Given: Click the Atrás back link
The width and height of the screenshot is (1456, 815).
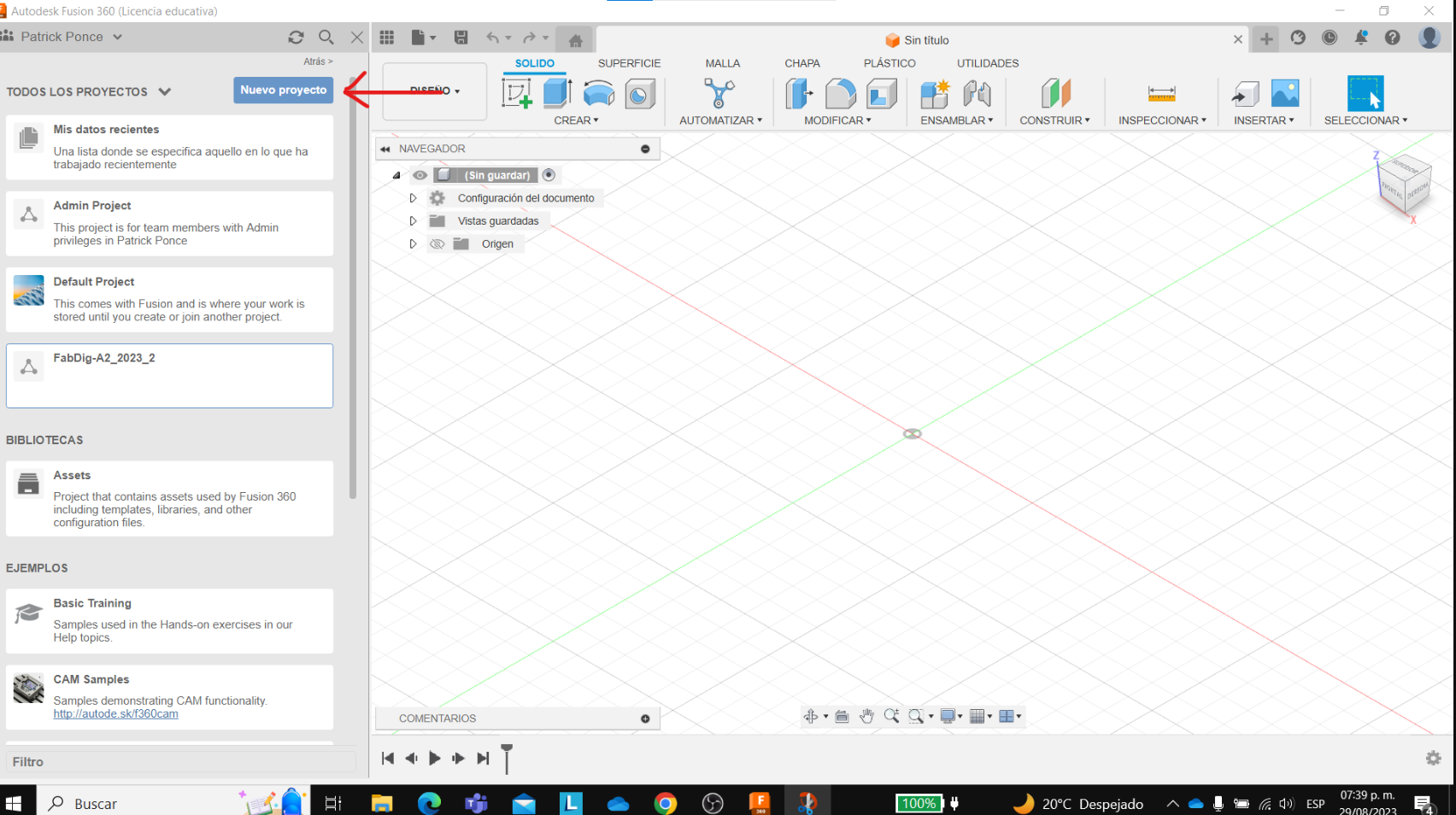Looking at the screenshot, I should (x=318, y=62).
